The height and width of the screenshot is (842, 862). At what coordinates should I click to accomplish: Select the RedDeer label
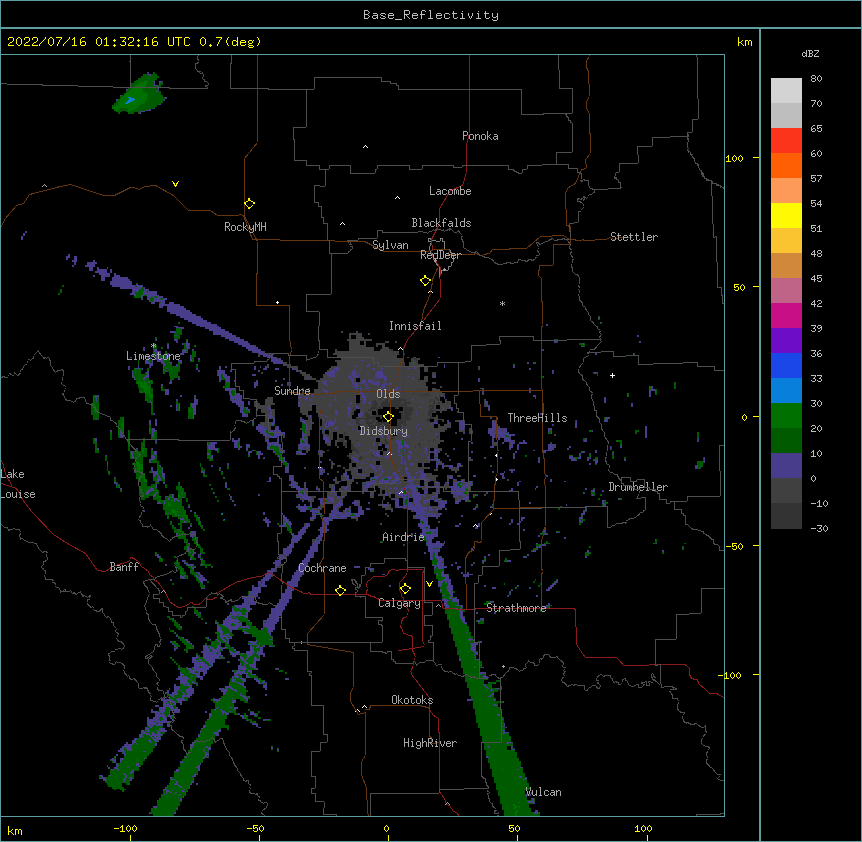(440, 255)
